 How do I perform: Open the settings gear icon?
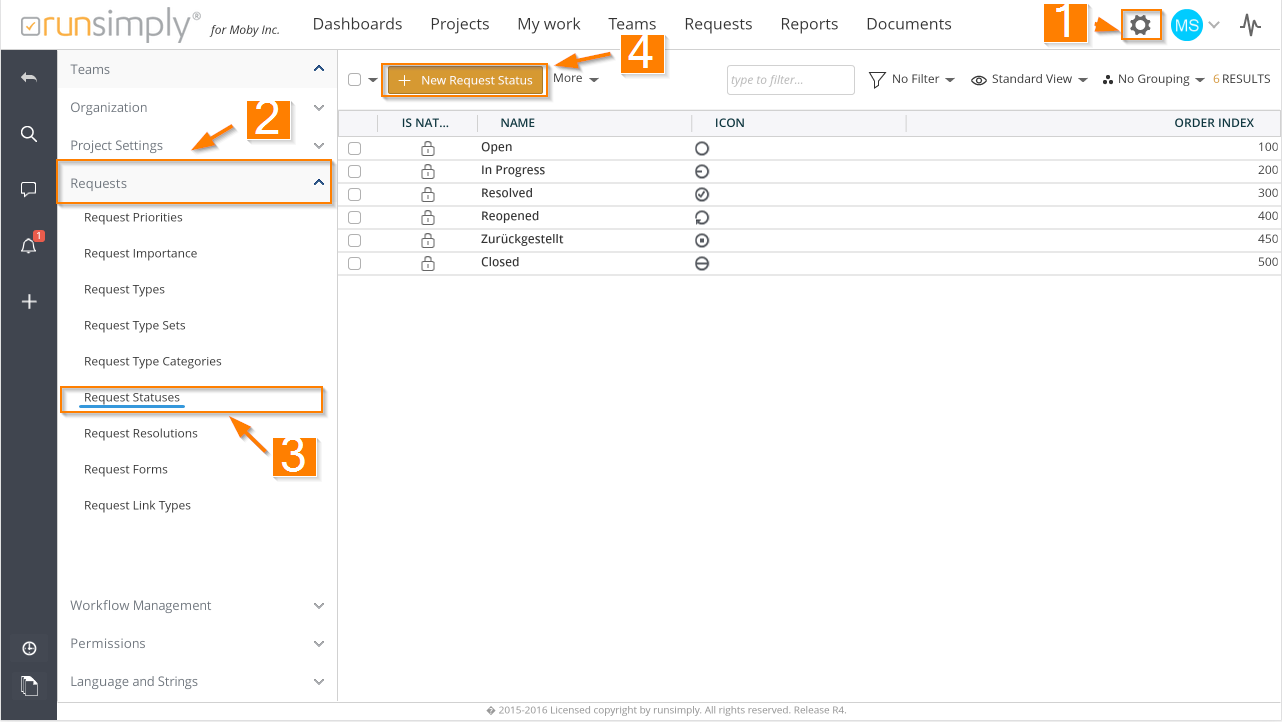(1140, 25)
